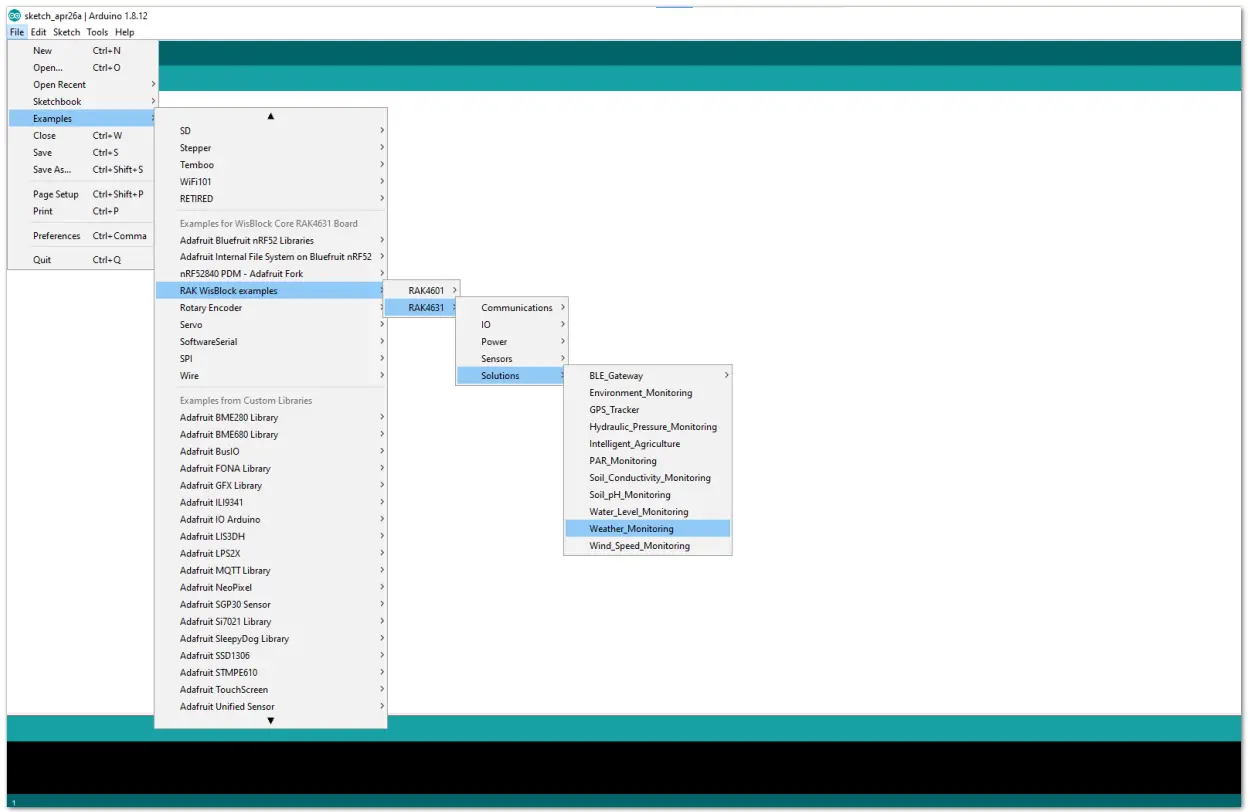The image size is (1250, 812).
Task: Open the Wind_Speed_Monitoring example
Action: coord(648,546)
